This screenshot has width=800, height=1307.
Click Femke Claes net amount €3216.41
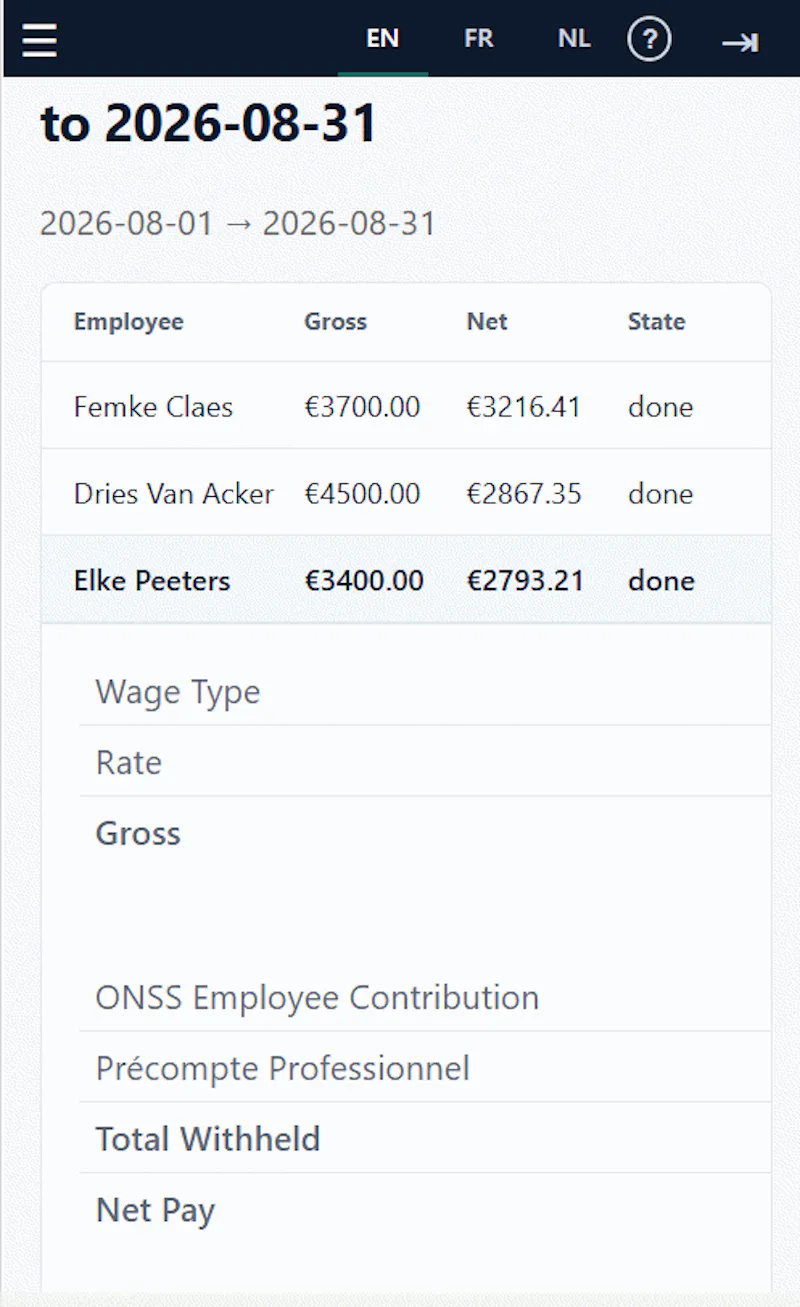[x=524, y=407]
